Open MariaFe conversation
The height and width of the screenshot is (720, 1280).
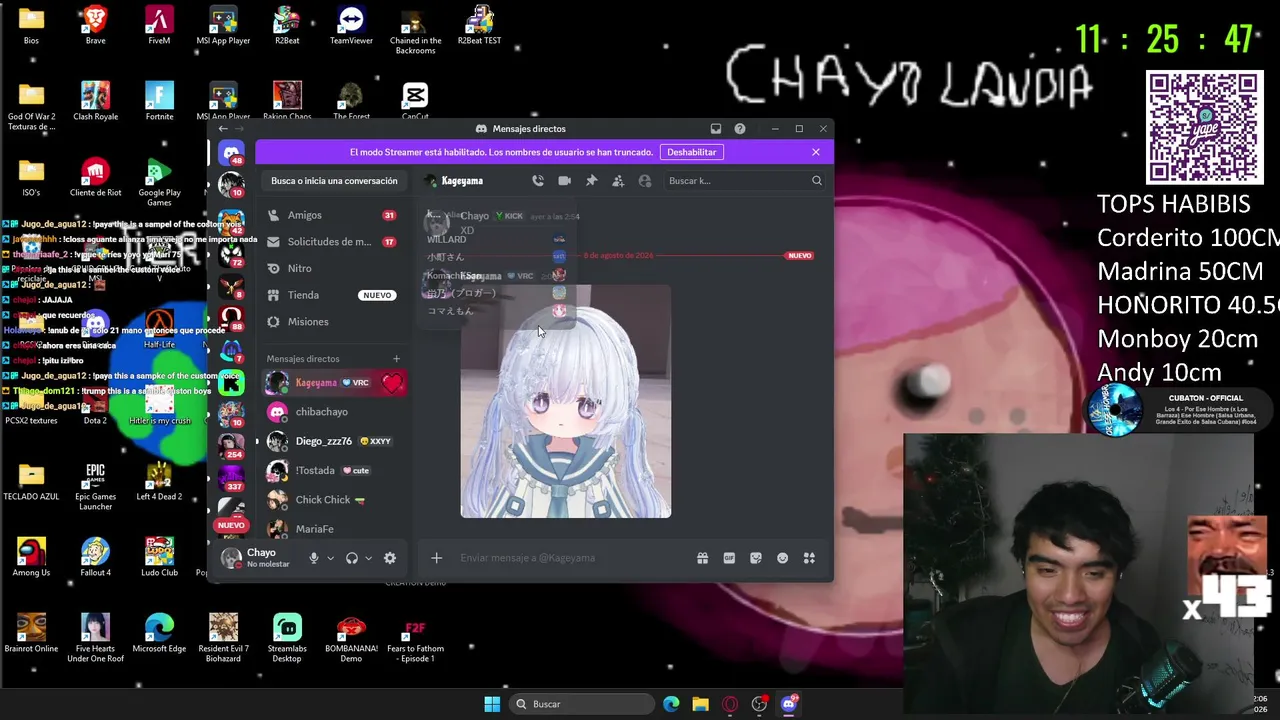pos(334,529)
